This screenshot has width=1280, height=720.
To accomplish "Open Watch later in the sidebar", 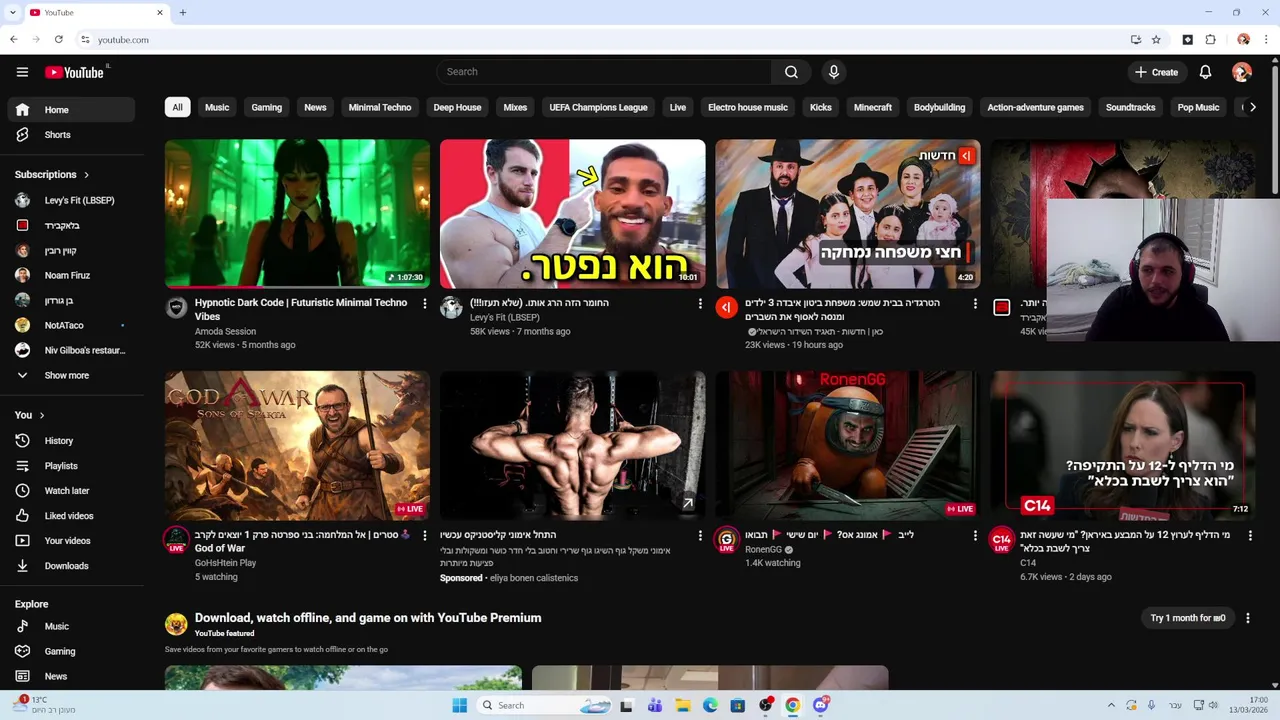I will pyautogui.click(x=69, y=491).
